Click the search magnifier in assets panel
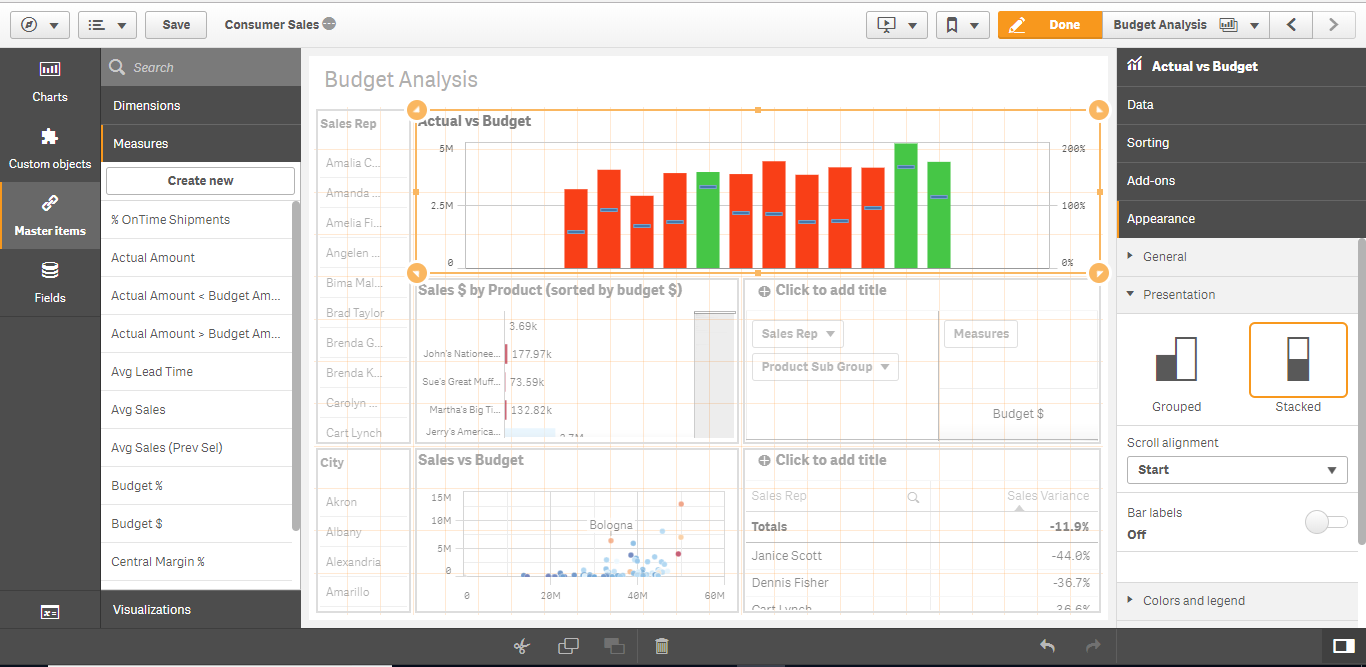Image resolution: width=1366 pixels, height=667 pixels. tap(117, 67)
